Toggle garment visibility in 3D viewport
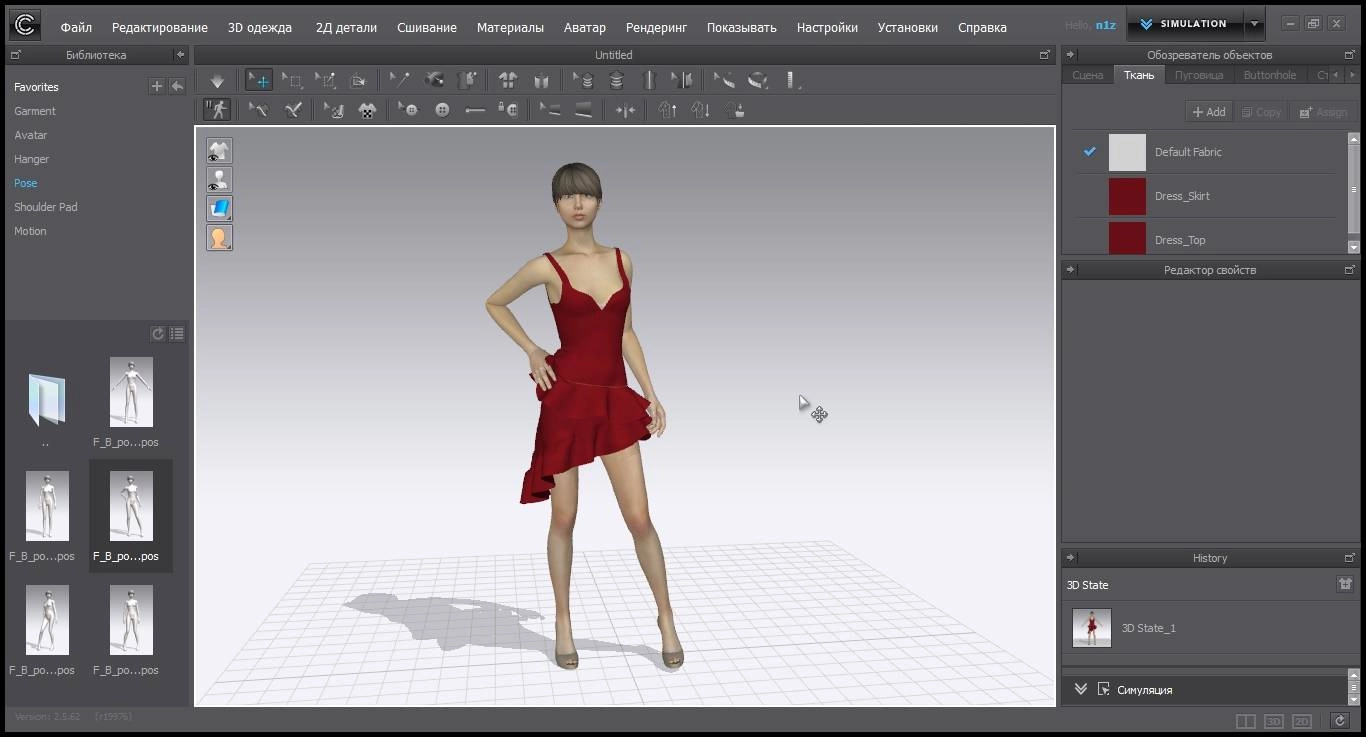 click(219, 151)
